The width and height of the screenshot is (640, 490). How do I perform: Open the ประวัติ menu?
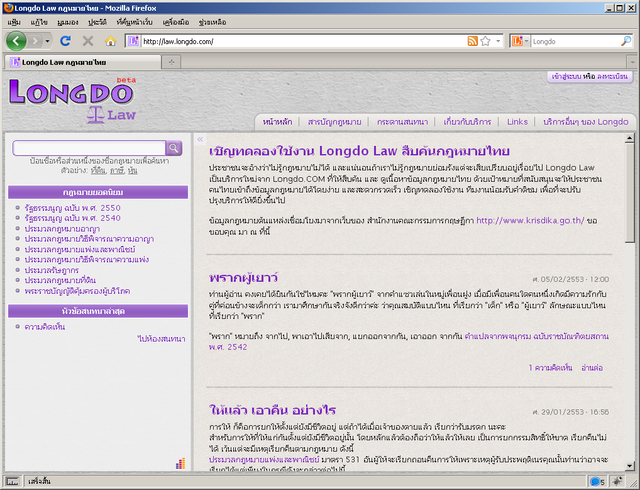[97, 22]
